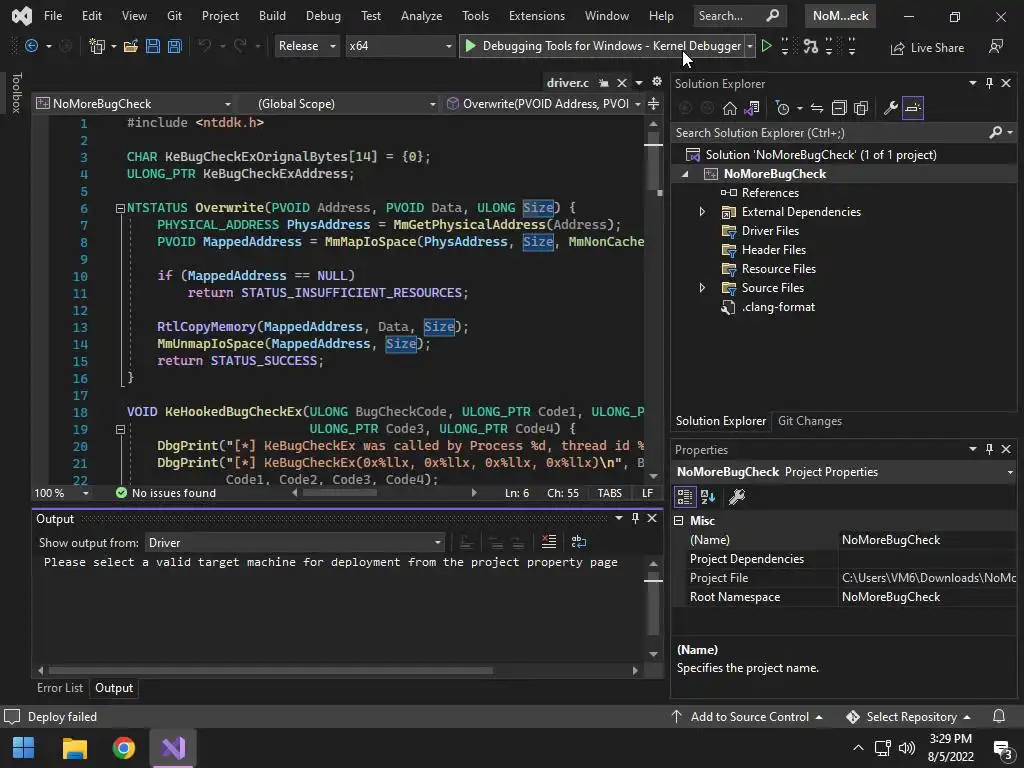Start without debugging green outline arrow
1024x768 pixels.
pos(767,46)
